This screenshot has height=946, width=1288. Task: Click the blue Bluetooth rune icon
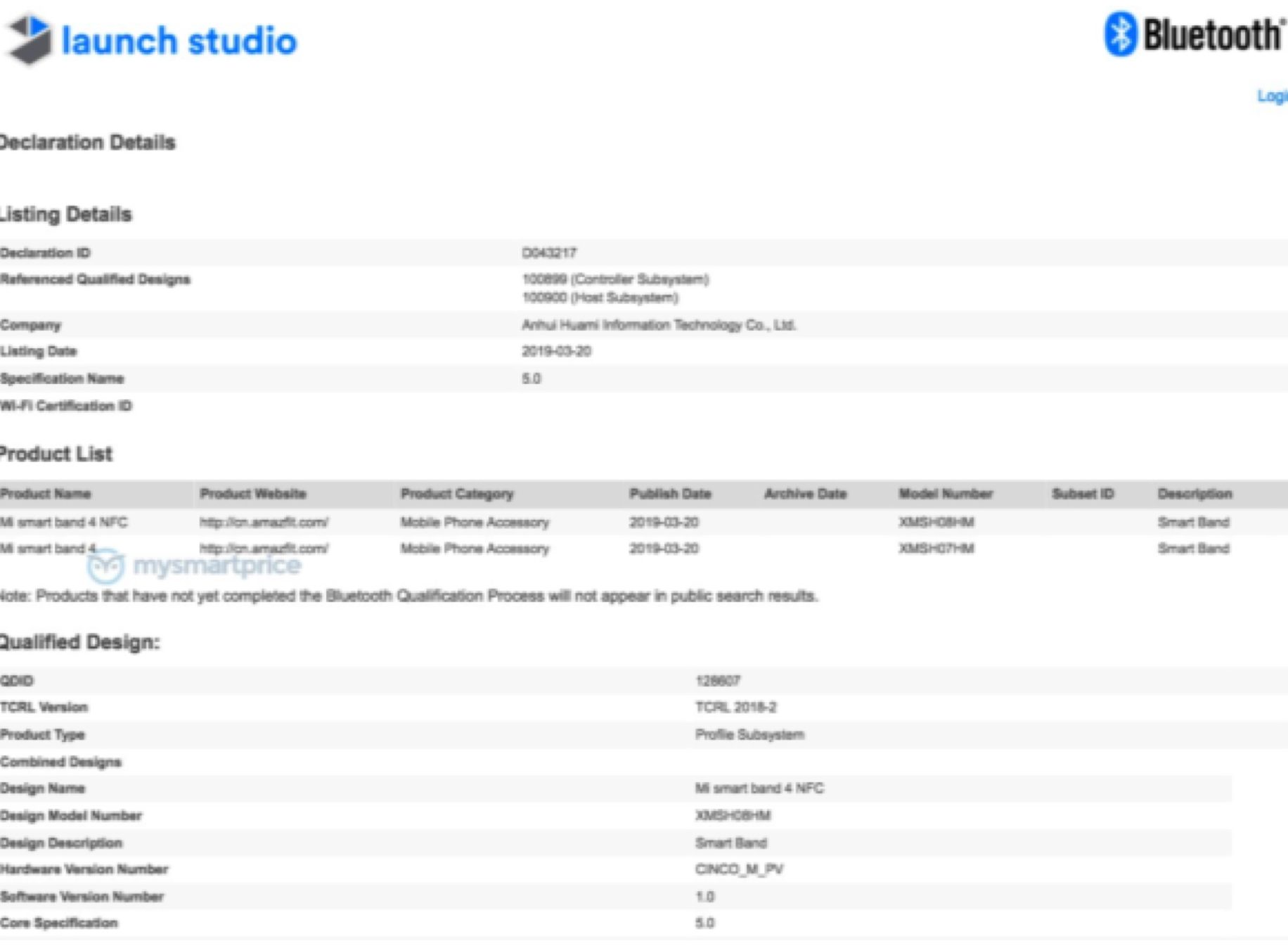[x=1120, y=34]
